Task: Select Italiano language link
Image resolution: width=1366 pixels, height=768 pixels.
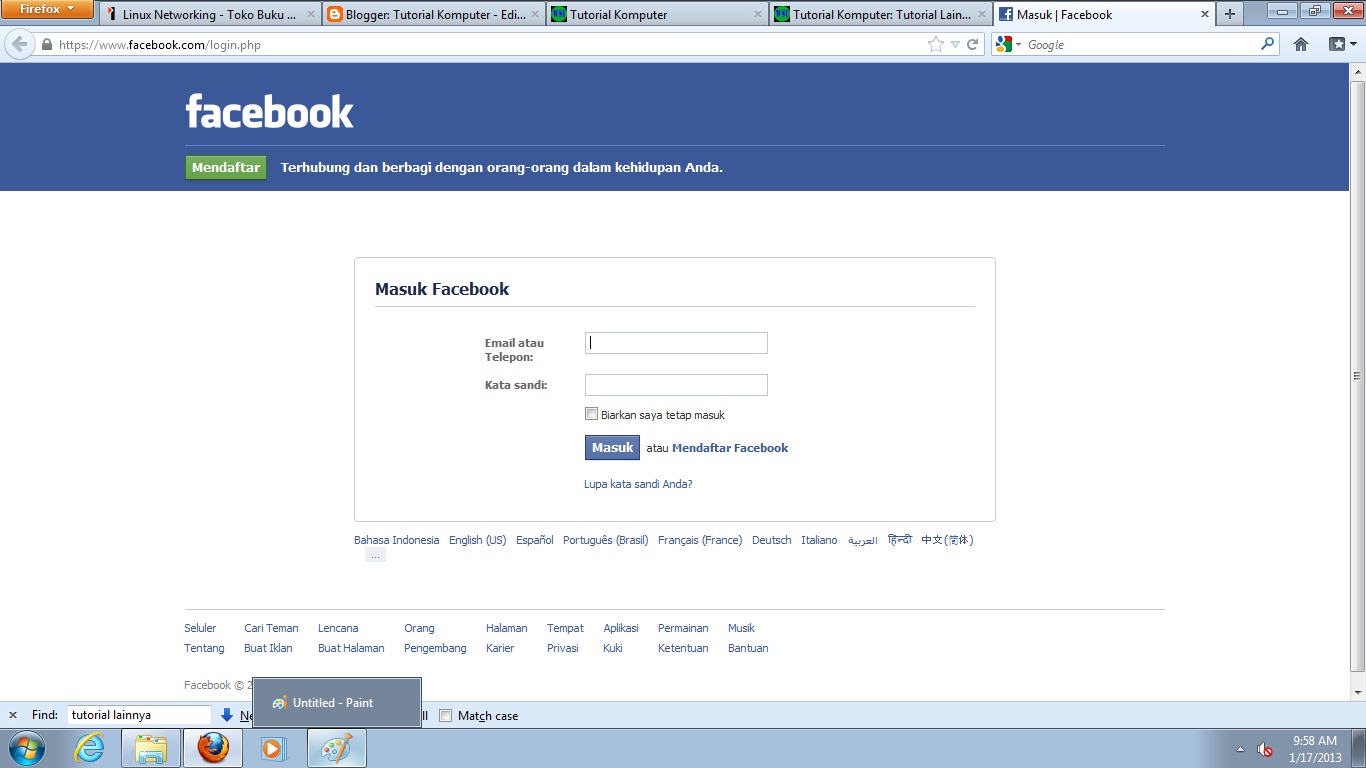Action: (x=819, y=540)
